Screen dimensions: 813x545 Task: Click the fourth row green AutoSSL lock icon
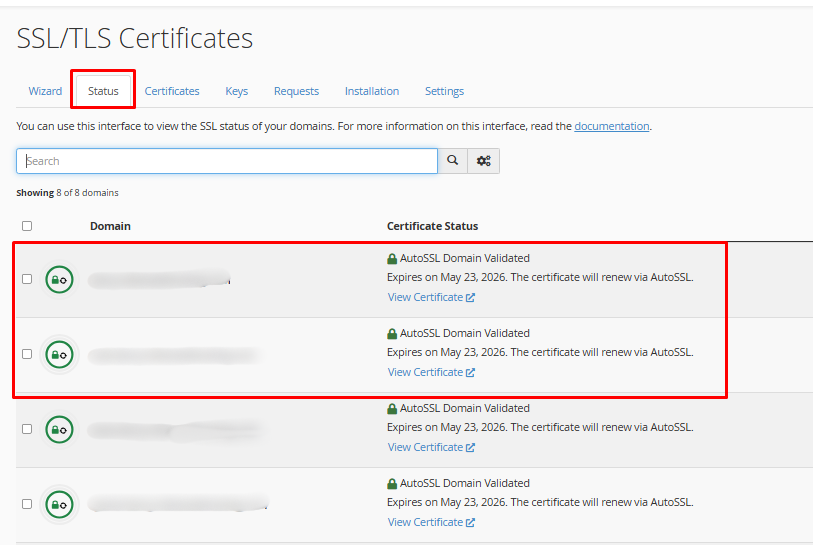[x=60, y=505]
